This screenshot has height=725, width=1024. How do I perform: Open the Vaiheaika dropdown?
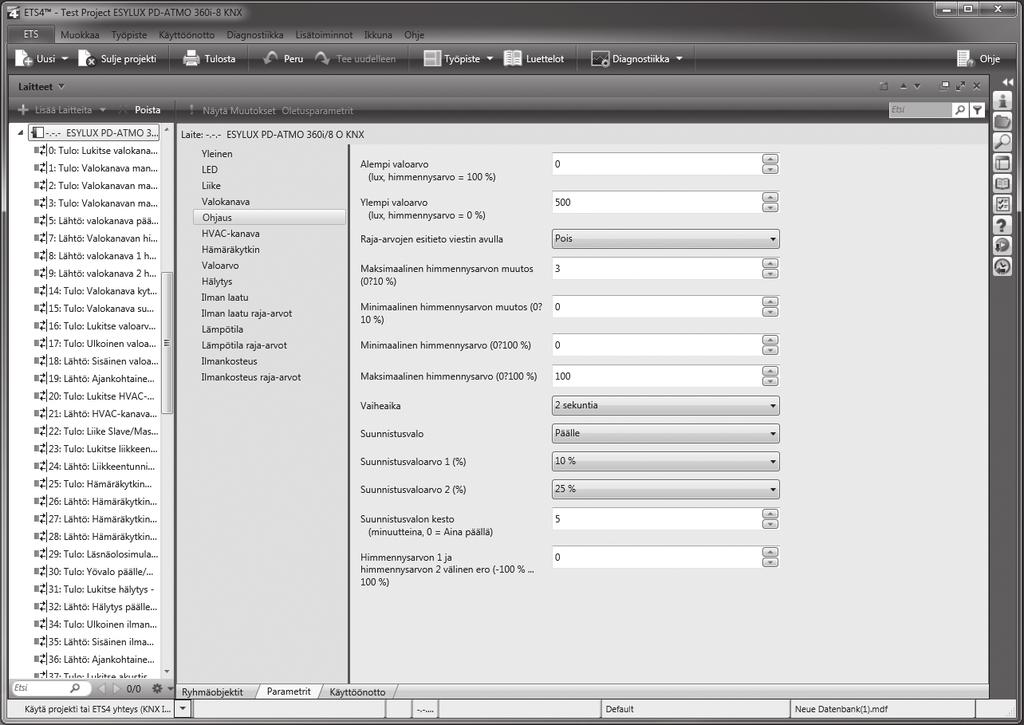coord(665,405)
